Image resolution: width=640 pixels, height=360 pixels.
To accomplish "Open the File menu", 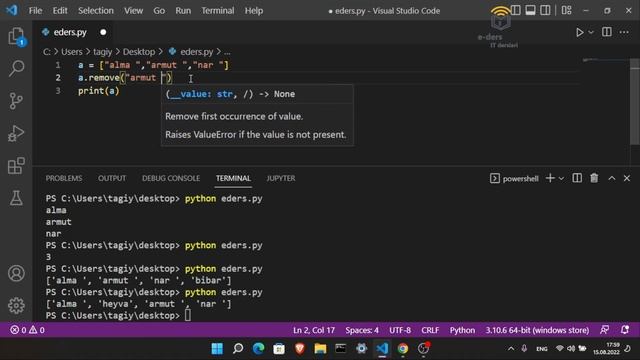I will tap(35, 11).
